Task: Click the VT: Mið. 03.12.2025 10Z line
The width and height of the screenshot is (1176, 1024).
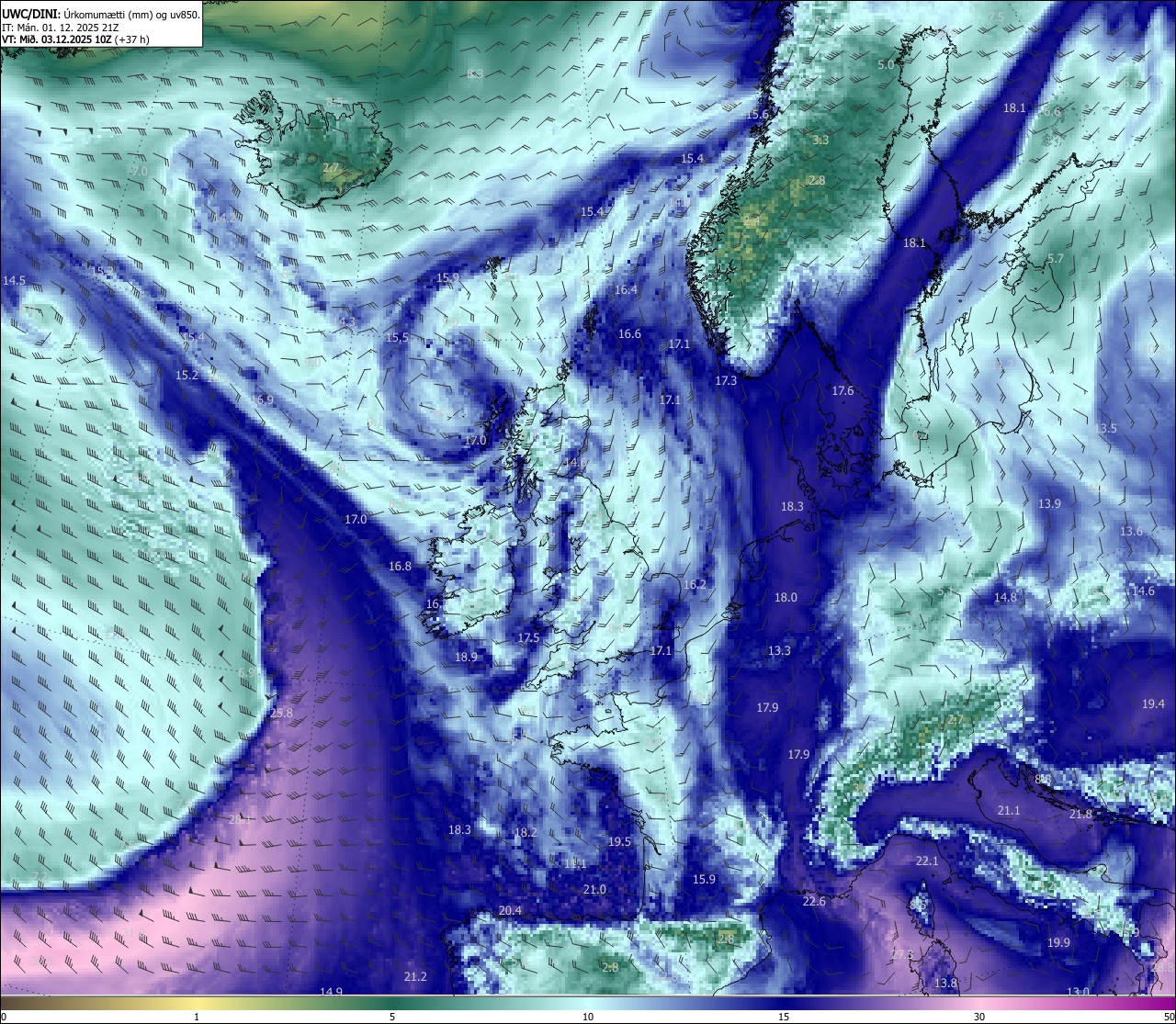Action: click(x=75, y=39)
